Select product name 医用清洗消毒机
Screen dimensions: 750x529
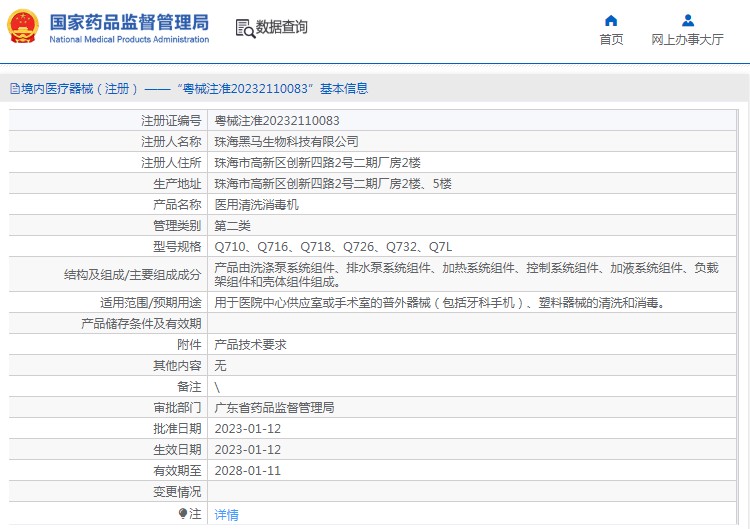click(x=256, y=205)
